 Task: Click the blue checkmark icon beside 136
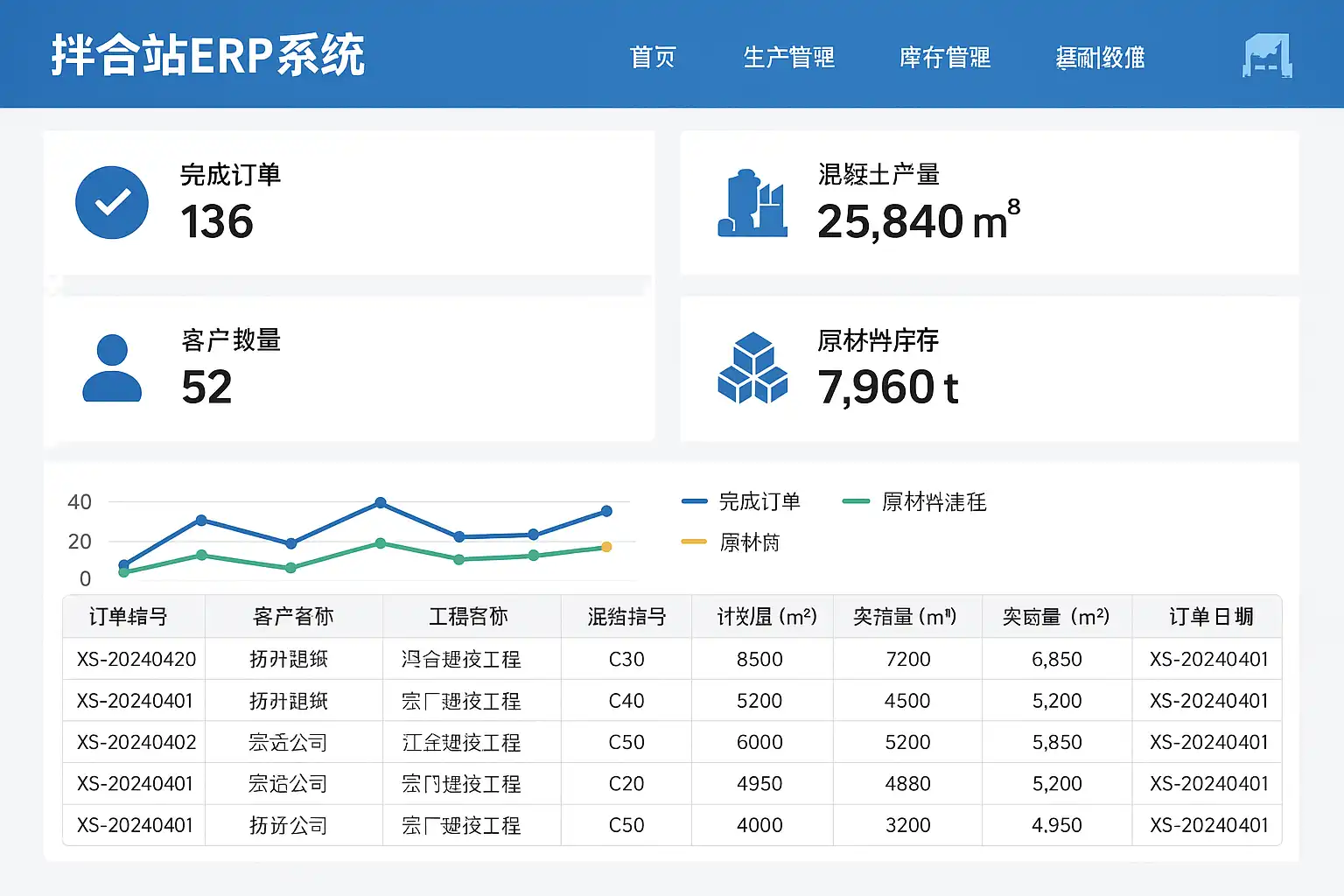[x=112, y=202]
